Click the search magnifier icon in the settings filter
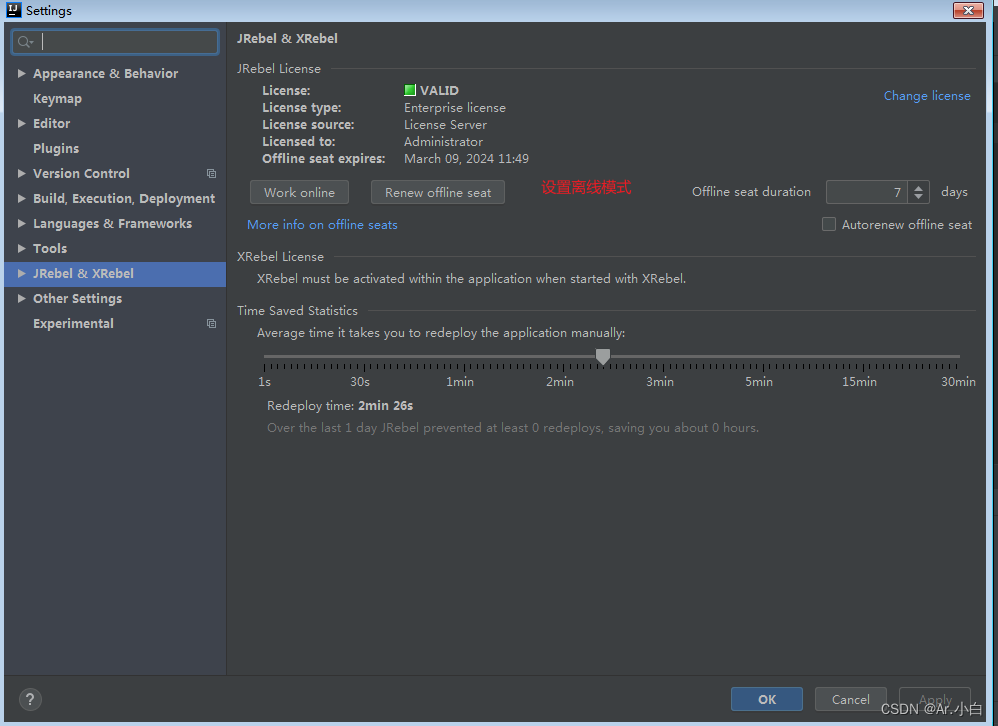The image size is (998, 726). 25,42
